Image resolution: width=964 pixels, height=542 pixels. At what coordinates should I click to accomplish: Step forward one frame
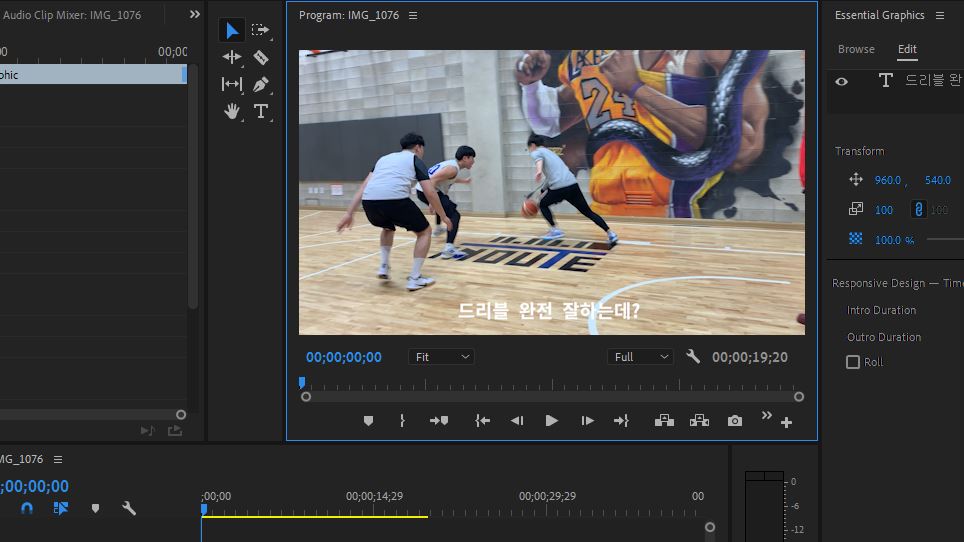587,421
